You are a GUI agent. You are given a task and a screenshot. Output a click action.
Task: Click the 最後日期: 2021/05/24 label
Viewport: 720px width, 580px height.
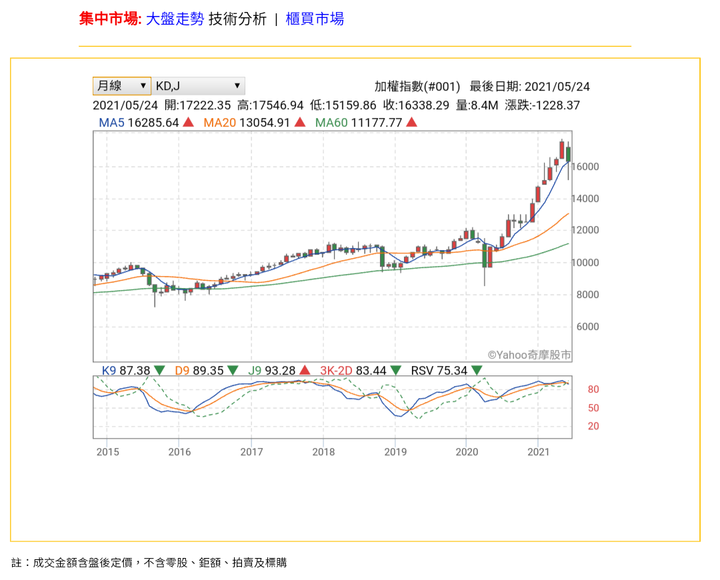coord(530,86)
